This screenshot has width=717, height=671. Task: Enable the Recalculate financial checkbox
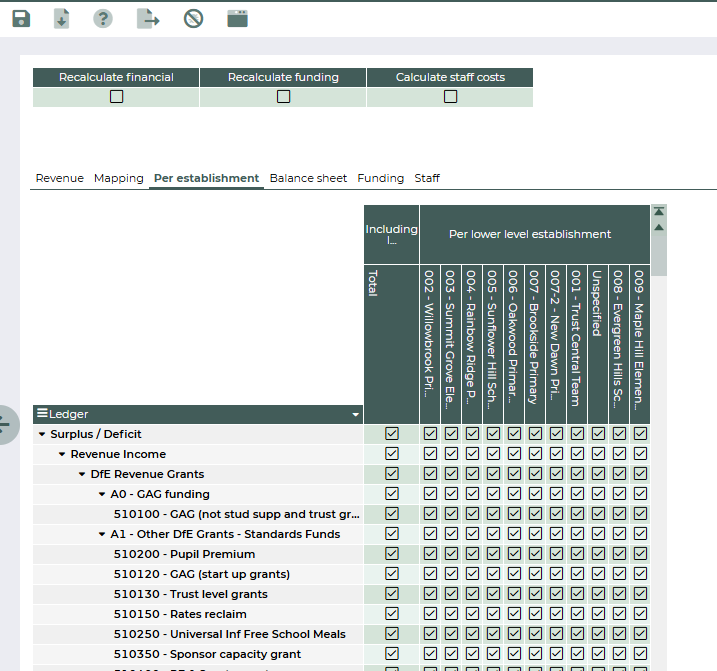tap(116, 97)
